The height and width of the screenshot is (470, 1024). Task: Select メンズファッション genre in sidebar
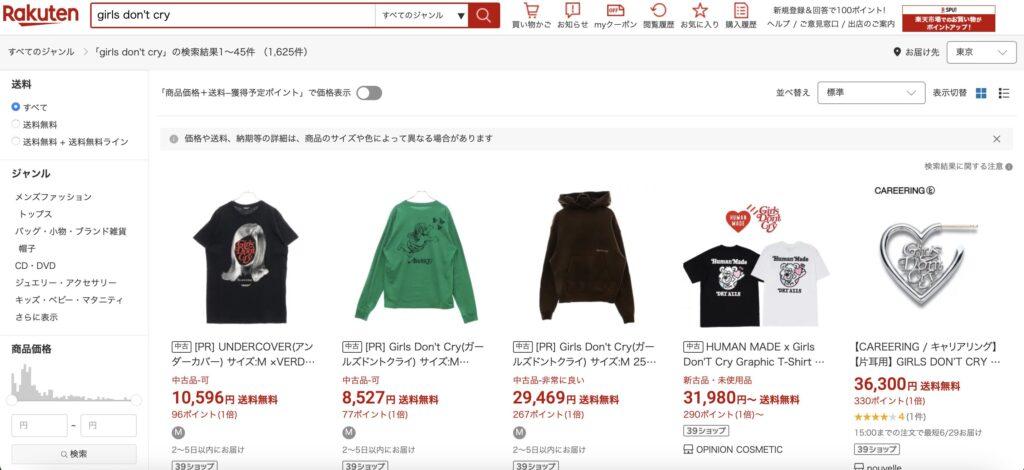point(54,196)
